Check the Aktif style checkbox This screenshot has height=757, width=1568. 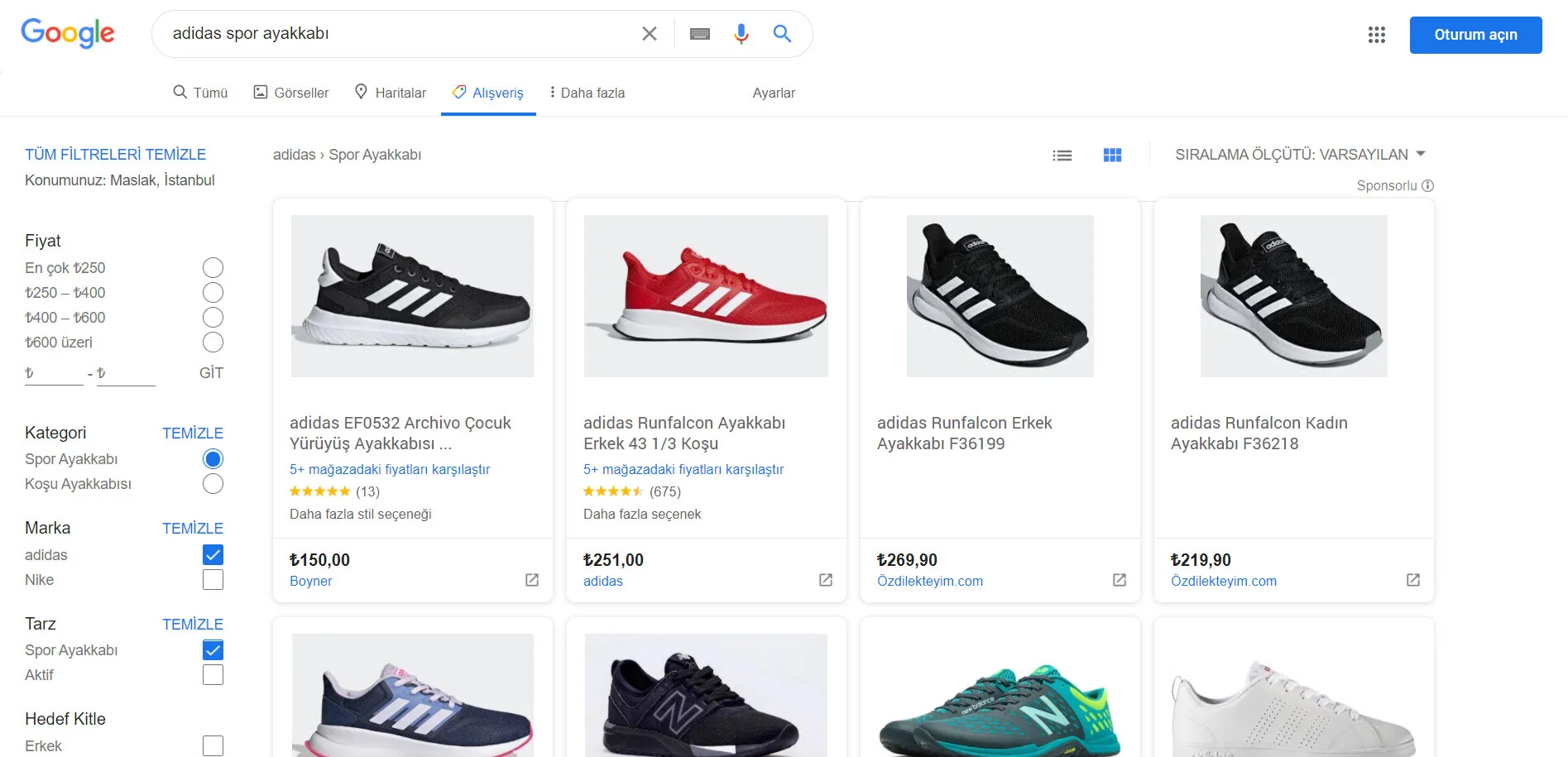click(x=213, y=675)
